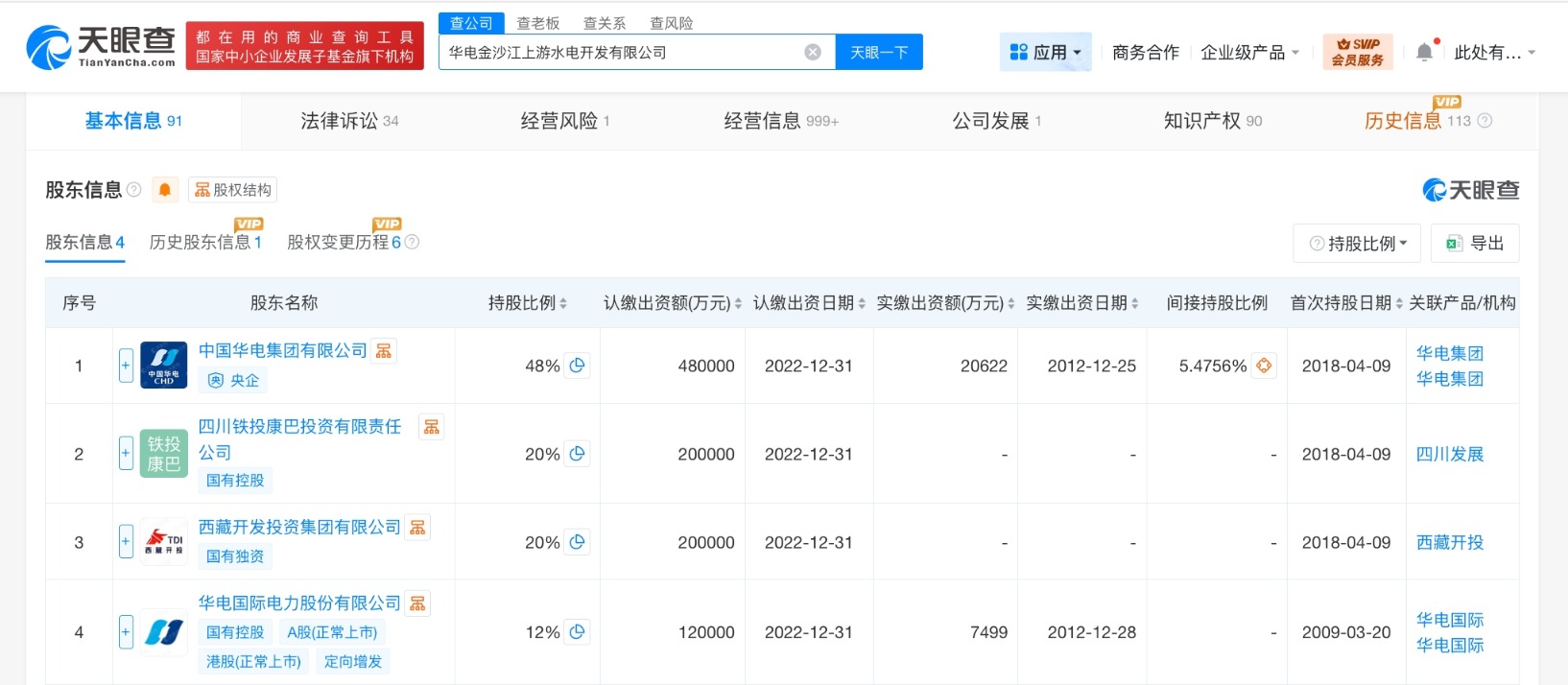
Task: Click the 天眼一下 search button
Action: tap(878, 53)
